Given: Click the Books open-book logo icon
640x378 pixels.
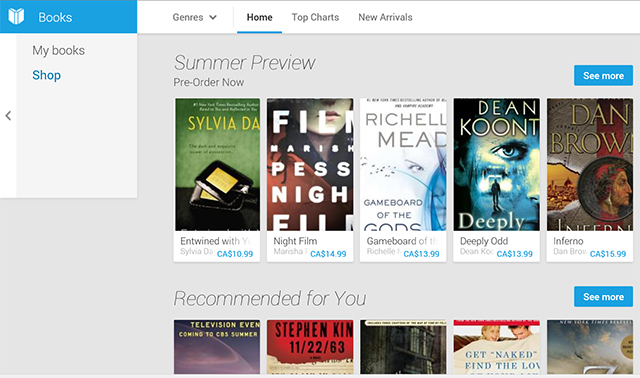Looking at the screenshot, I should click(16, 16).
